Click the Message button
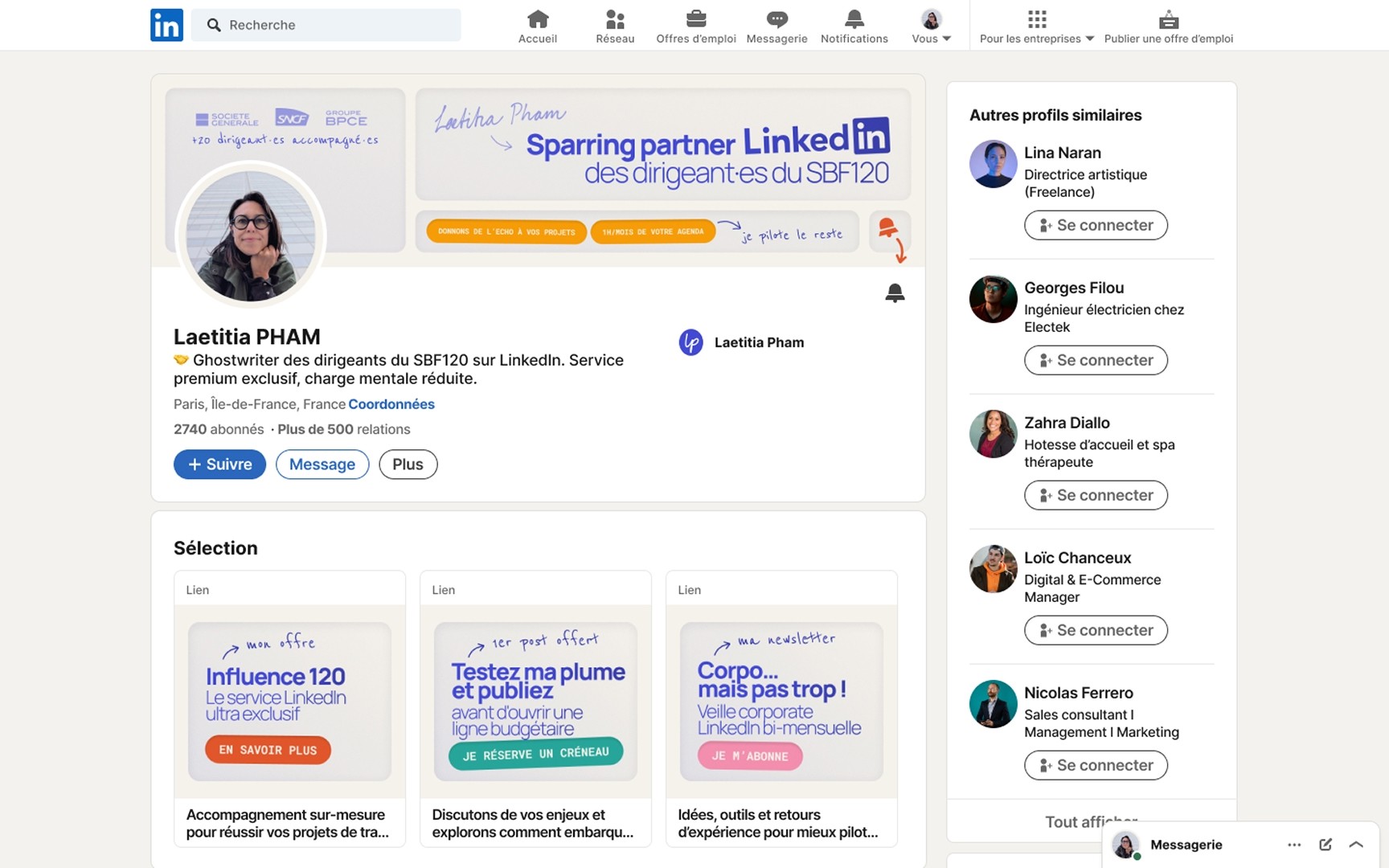This screenshot has width=1389, height=868. click(322, 465)
